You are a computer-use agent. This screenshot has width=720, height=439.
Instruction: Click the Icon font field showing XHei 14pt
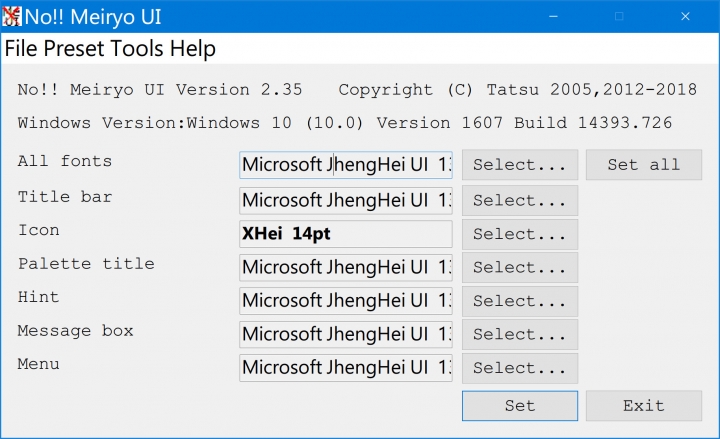coord(346,234)
